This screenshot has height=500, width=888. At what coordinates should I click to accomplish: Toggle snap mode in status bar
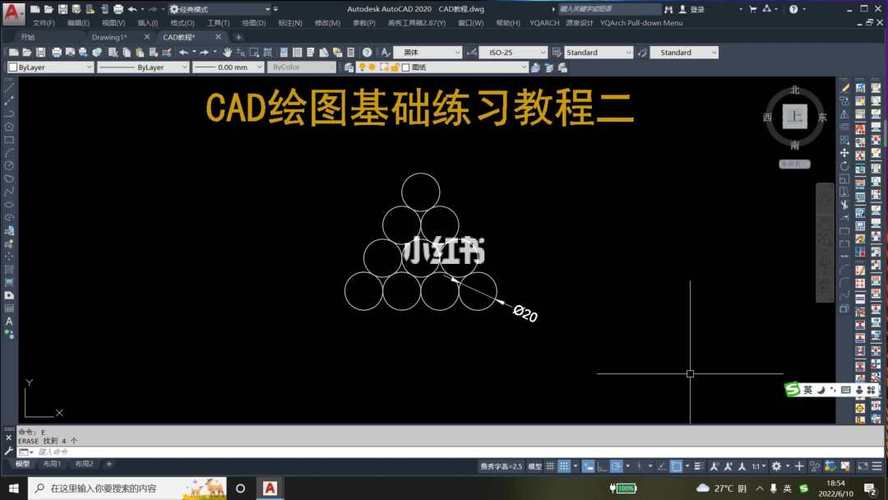click(x=564, y=466)
